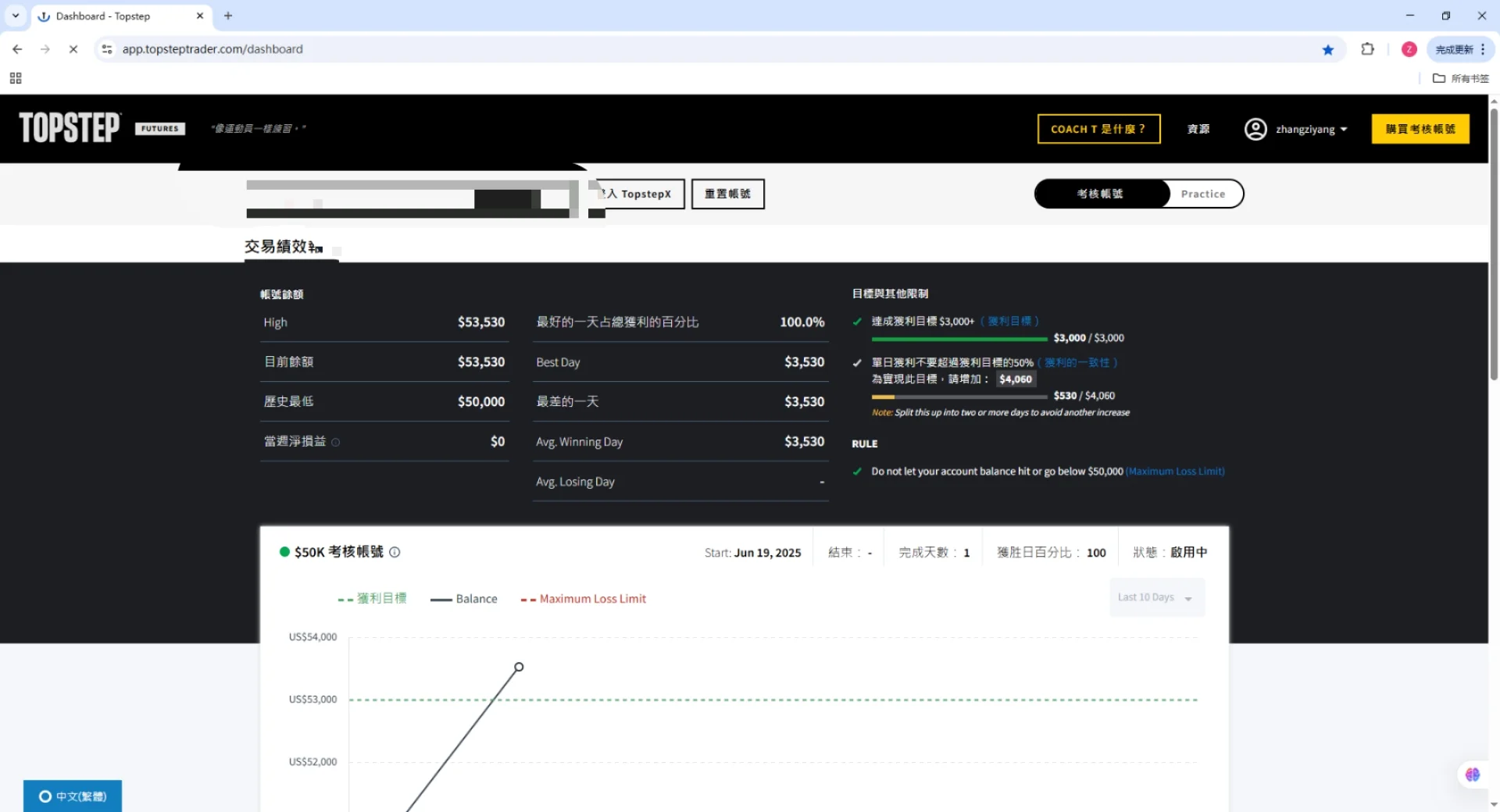View site information icon in address bar
The height and width of the screenshot is (812, 1500).
pos(107,49)
